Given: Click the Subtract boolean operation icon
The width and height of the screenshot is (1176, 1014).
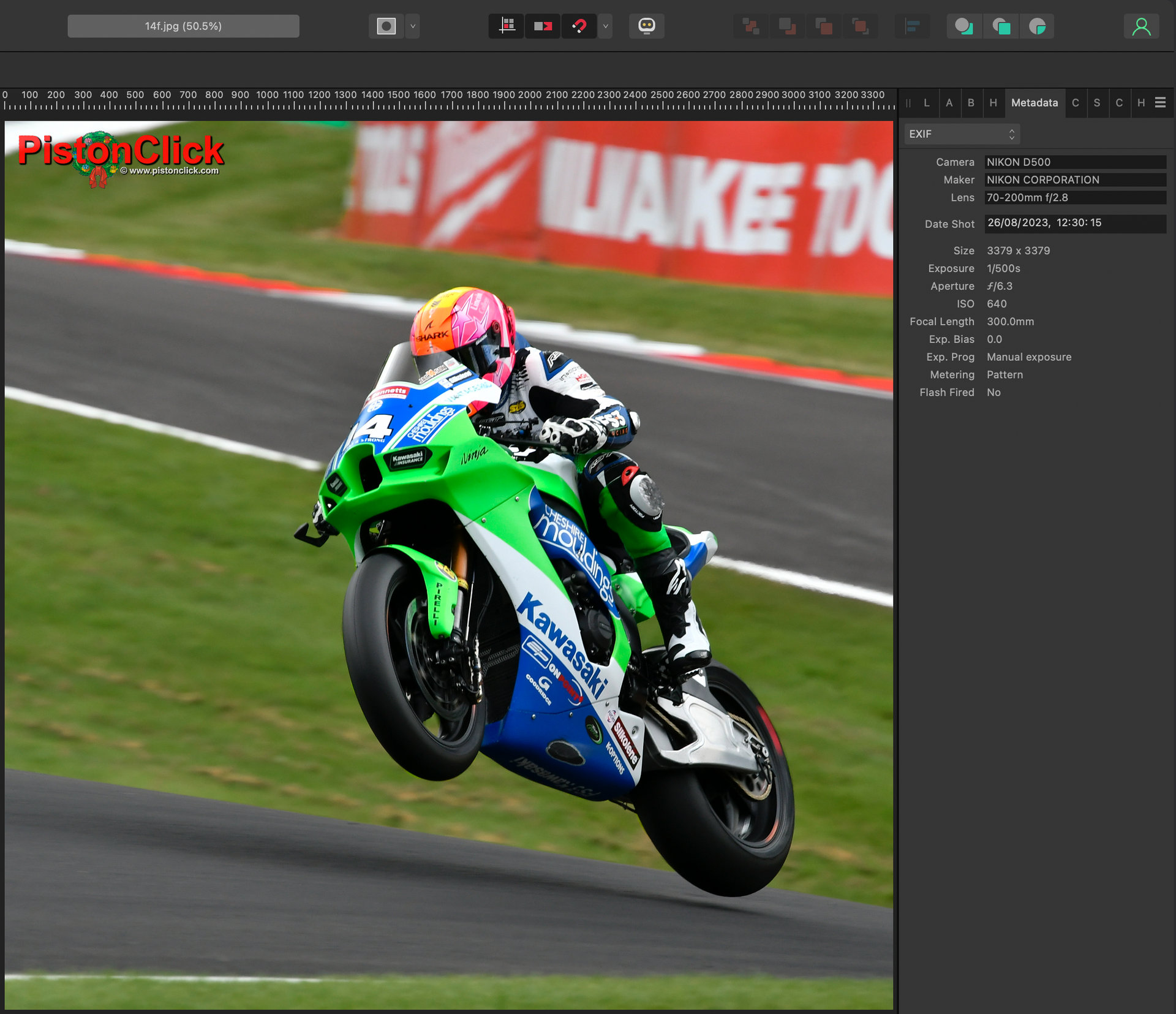Looking at the screenshot, I should [787, 26].
